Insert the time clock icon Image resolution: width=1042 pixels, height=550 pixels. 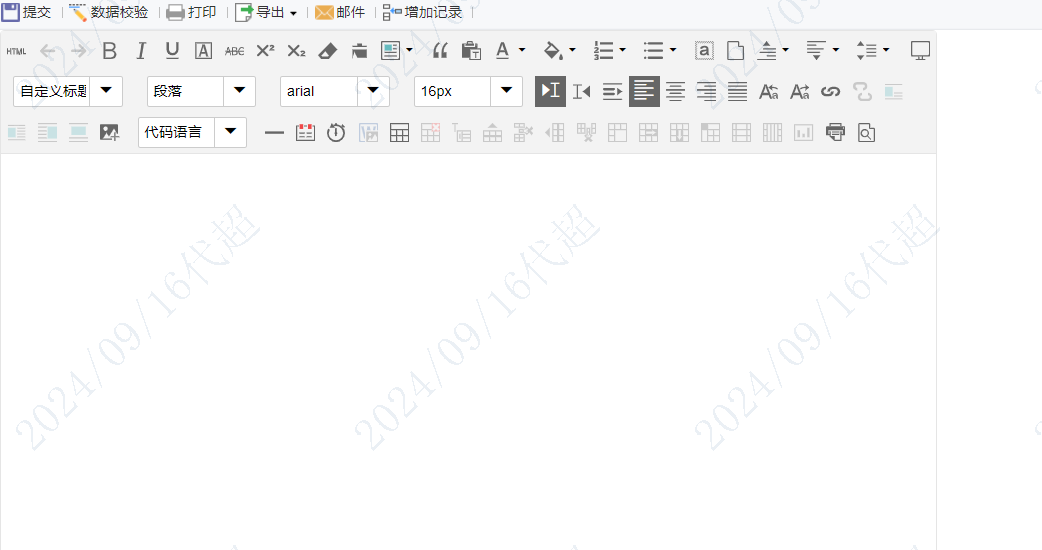click(x=336, y=133)
